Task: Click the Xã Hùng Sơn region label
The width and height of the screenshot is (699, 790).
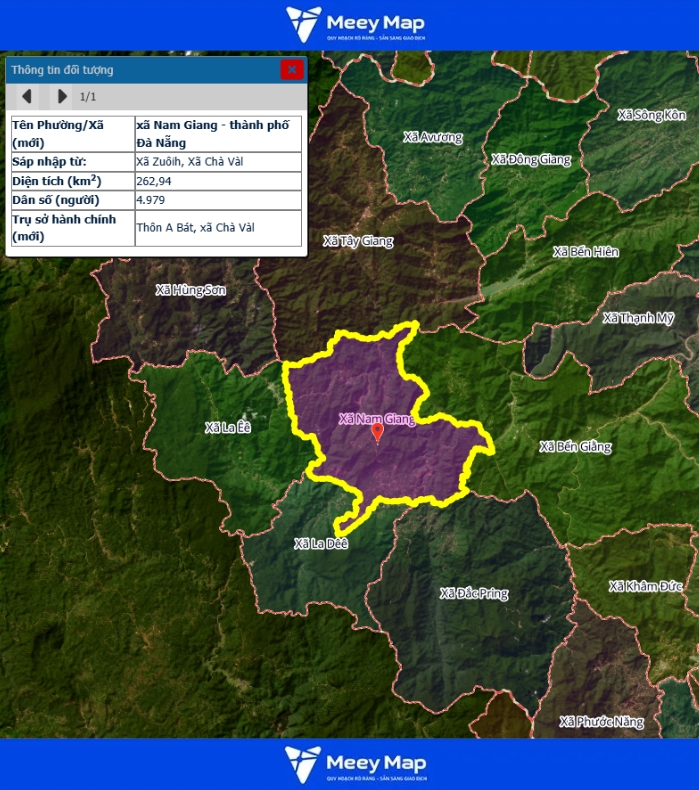Action: (190, 290)
